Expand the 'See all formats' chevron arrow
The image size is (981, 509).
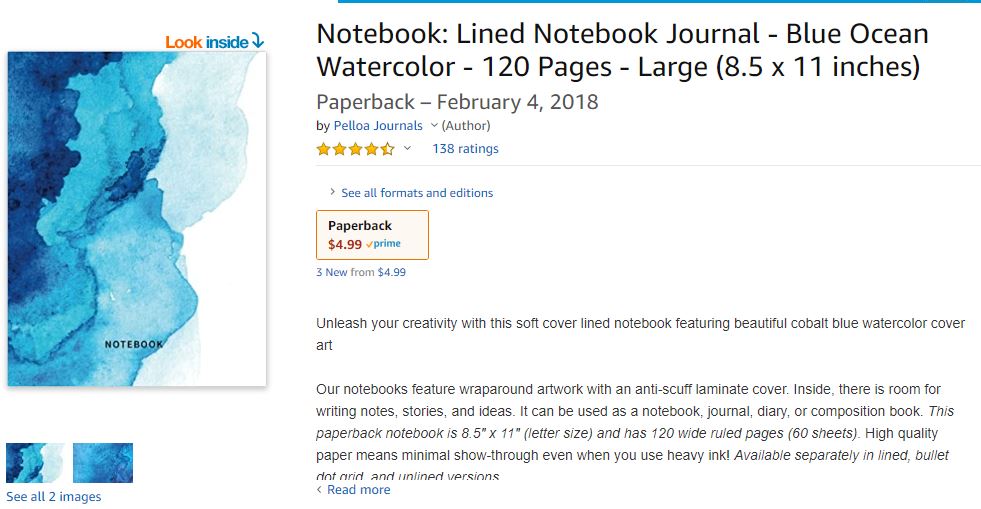pyautogui.click(x=332, y=192)
